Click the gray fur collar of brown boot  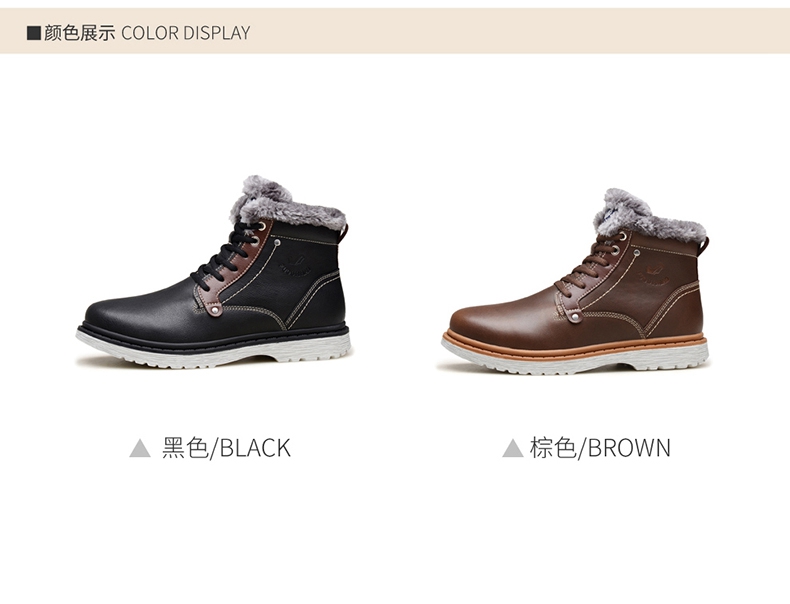(x=647, y=217)
